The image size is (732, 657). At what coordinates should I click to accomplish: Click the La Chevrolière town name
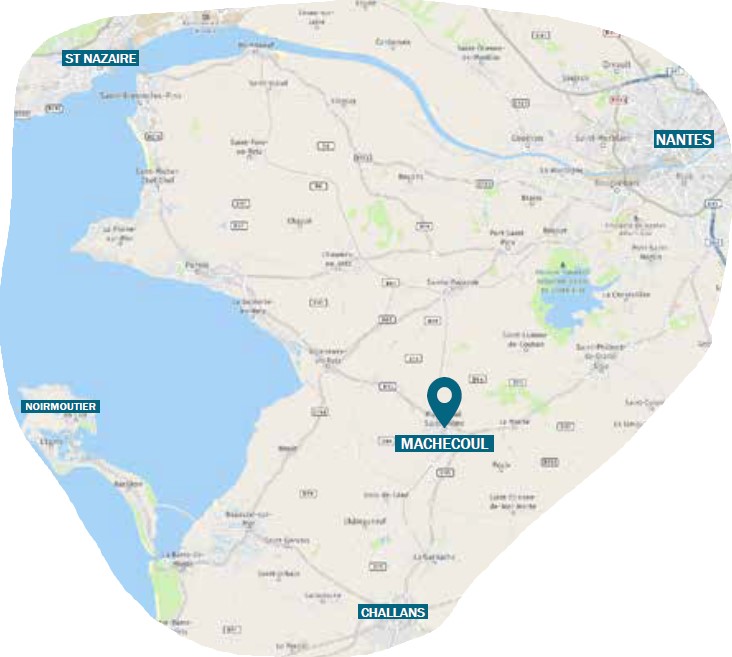point(626,295)
